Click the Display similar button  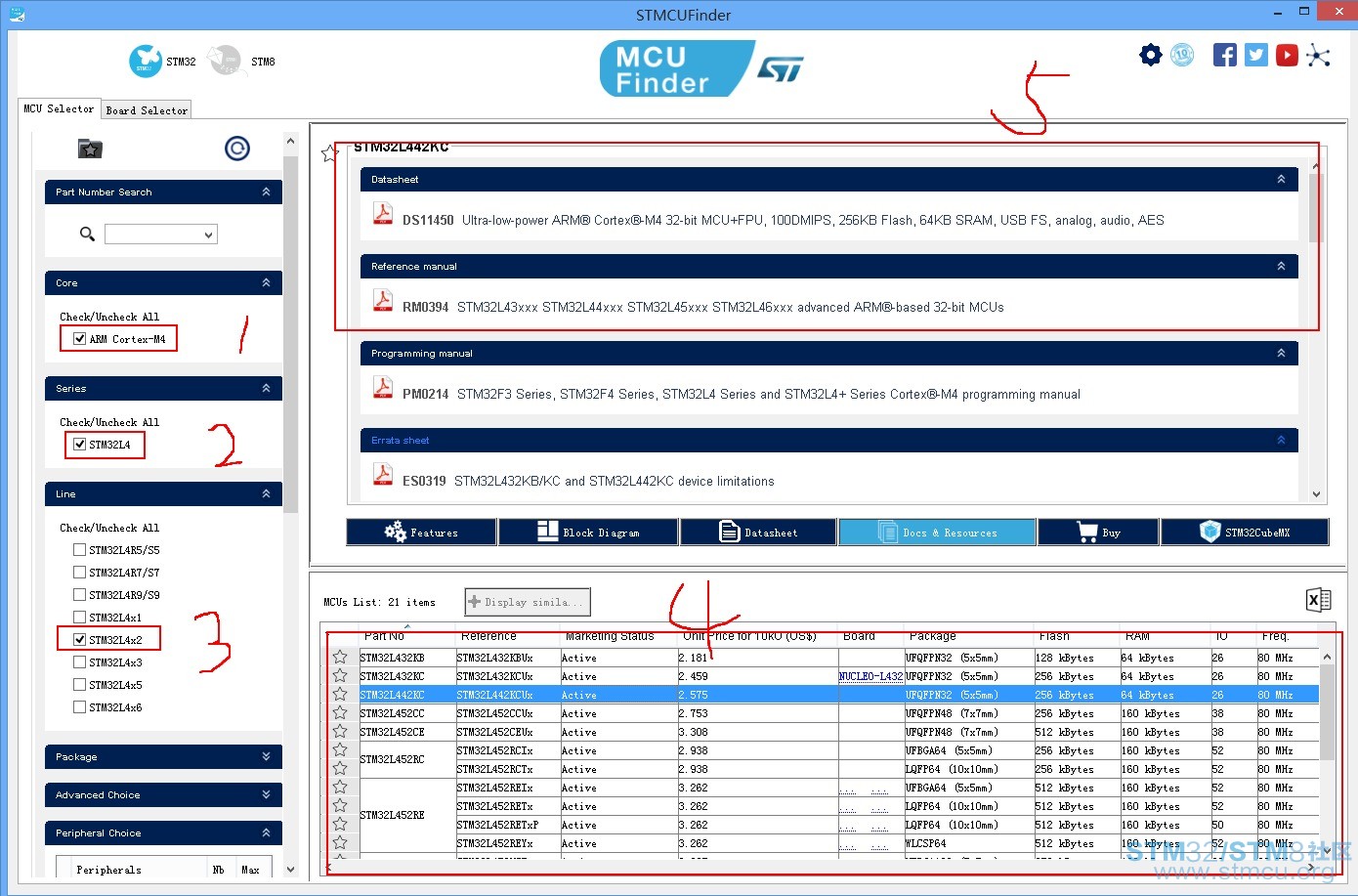528,602
